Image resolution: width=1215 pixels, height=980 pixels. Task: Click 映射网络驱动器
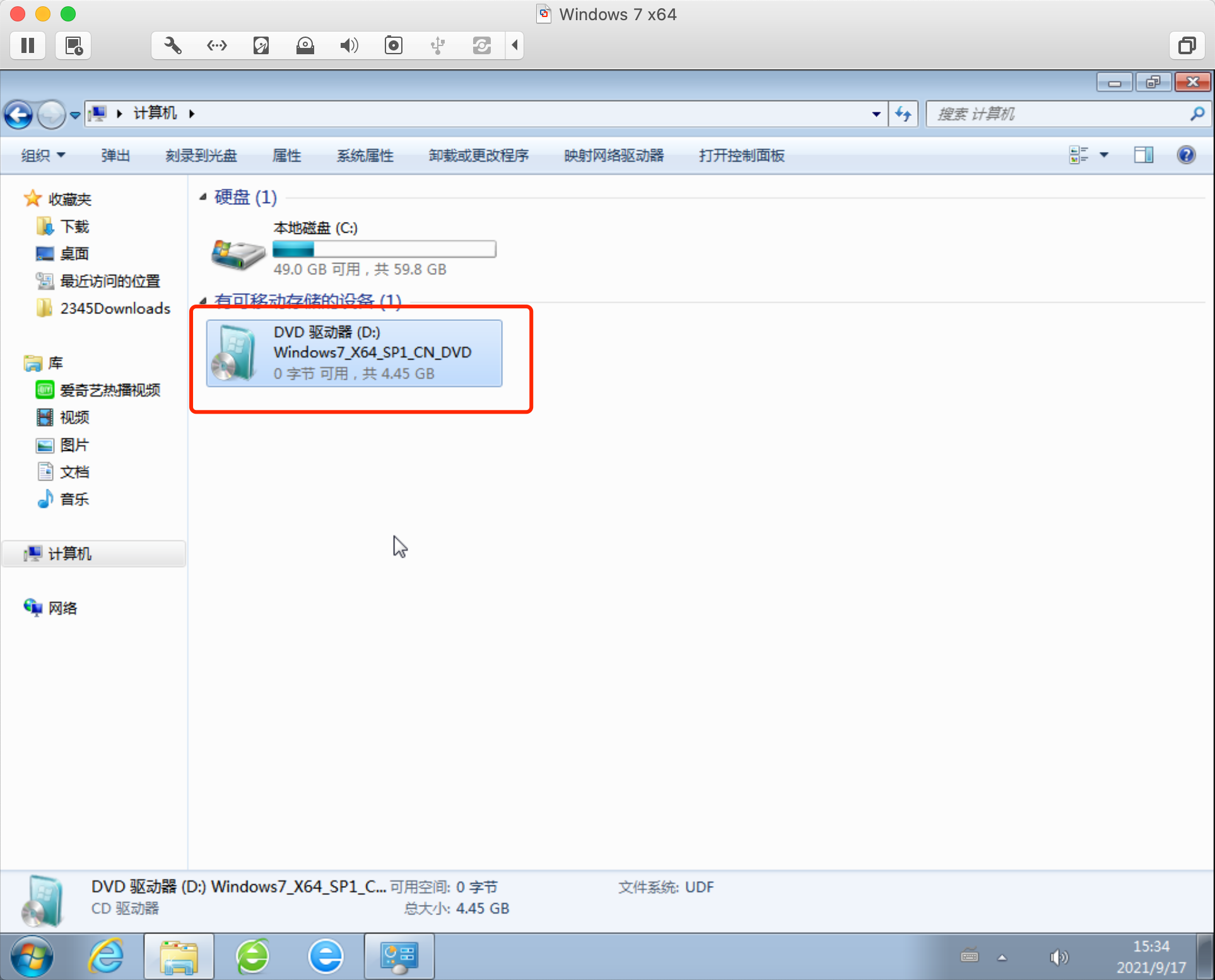coord(614,156)
